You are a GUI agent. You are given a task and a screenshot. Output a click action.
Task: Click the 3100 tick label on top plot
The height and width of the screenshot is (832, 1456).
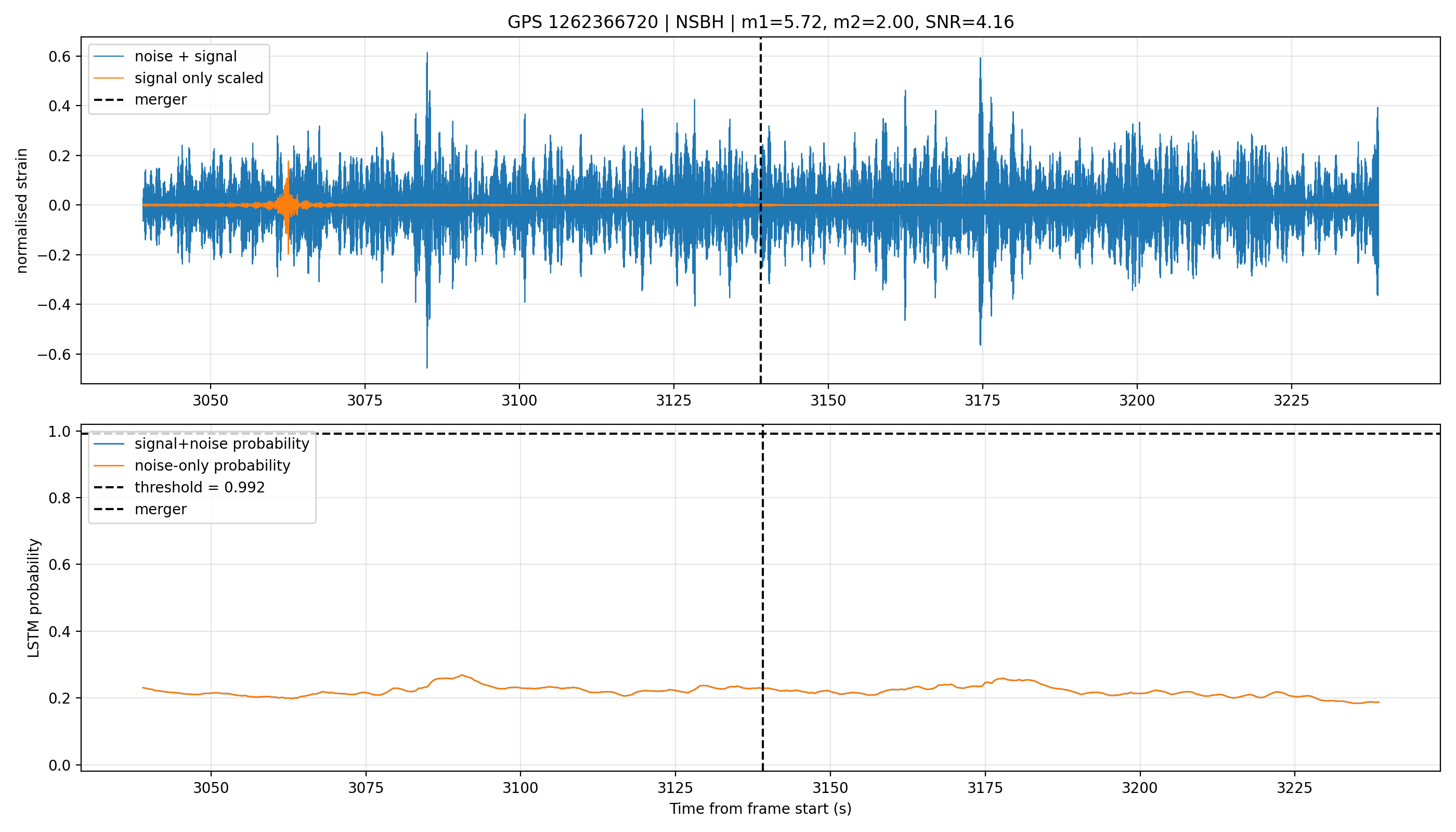tap(519, 400)
